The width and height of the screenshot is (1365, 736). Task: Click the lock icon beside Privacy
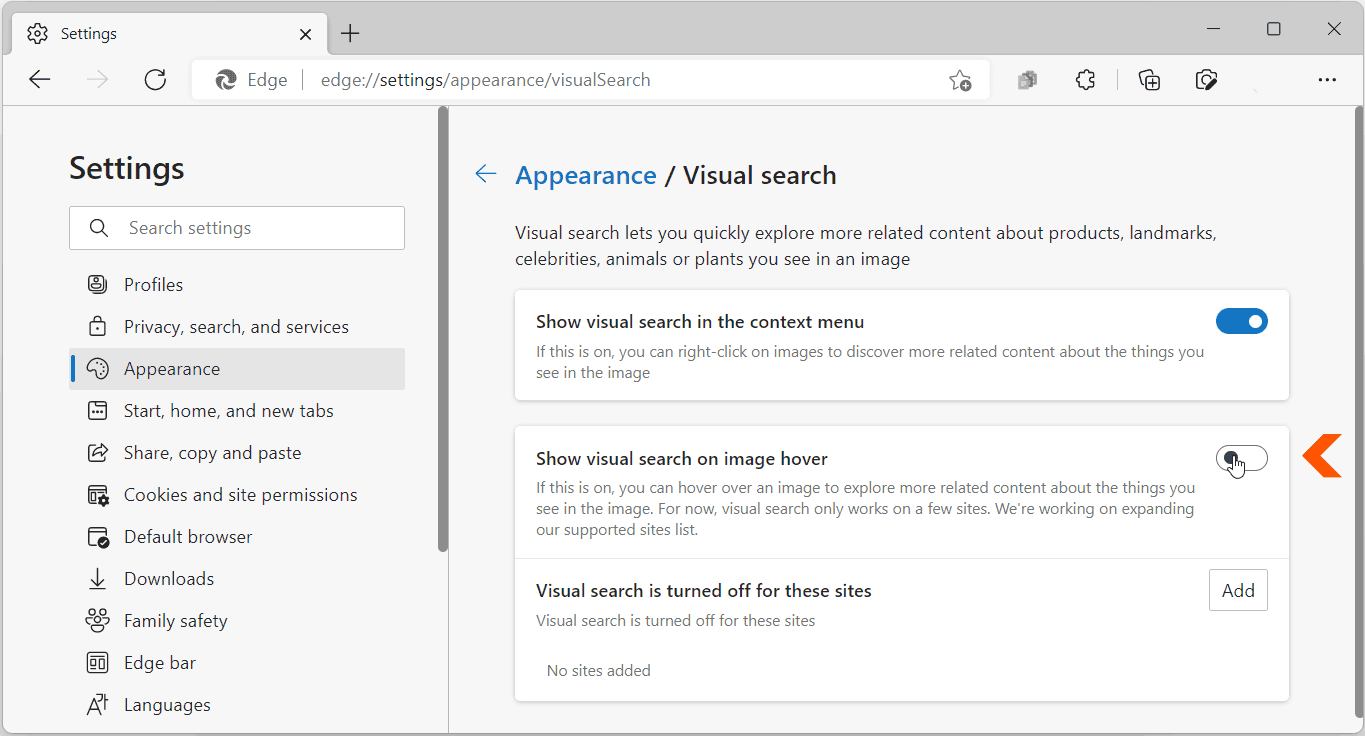pyautogui.click(x=97, y=327)
